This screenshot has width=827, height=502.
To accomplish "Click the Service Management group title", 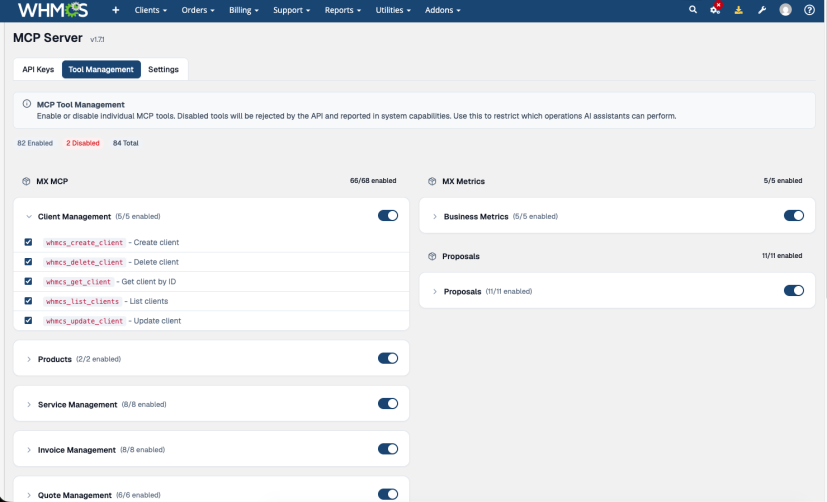I will [78, 404].
